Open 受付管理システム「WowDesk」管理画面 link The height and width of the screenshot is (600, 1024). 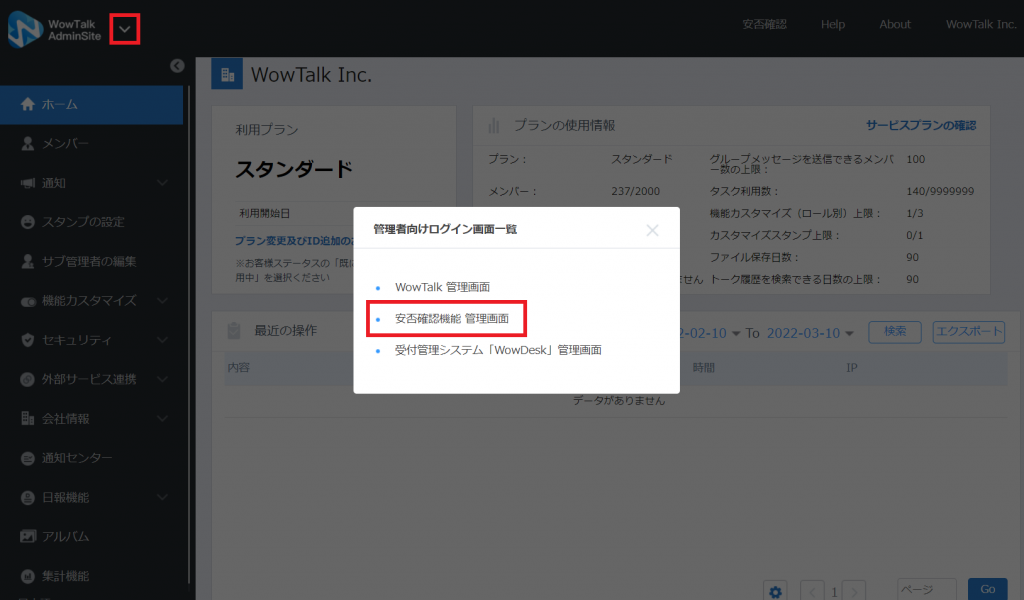tap(498, 350)
